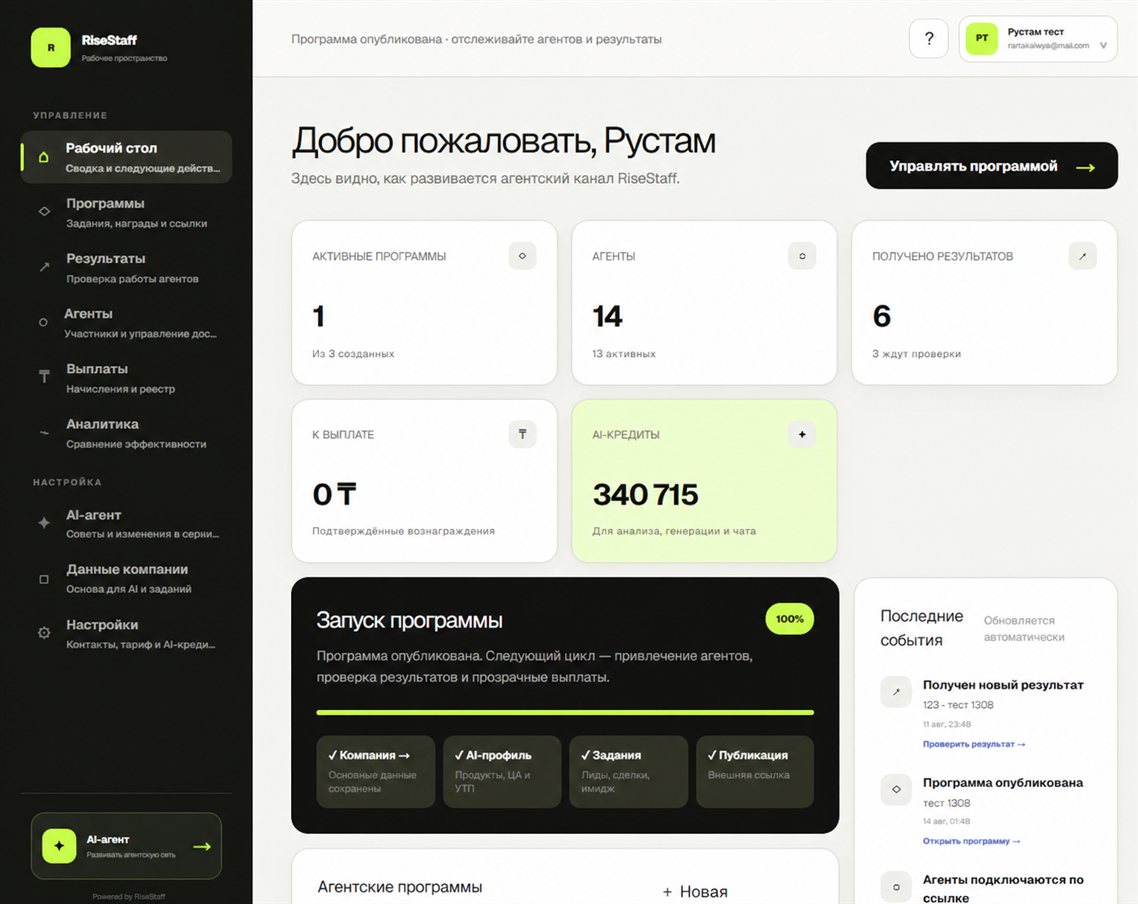Click the diamond icon on Активные программы card
The height and width of the screenshot is (904, 1138).
click(523, 255)
